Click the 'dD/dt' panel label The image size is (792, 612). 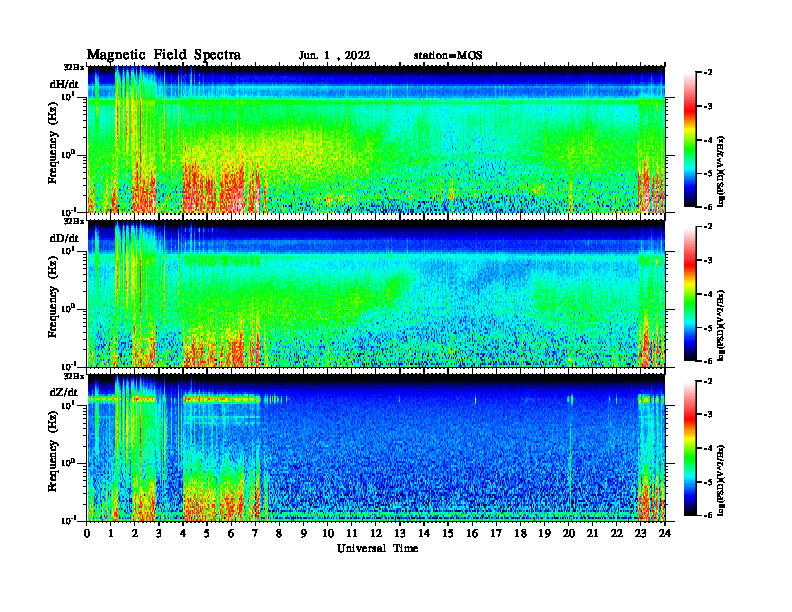point(64,238)
